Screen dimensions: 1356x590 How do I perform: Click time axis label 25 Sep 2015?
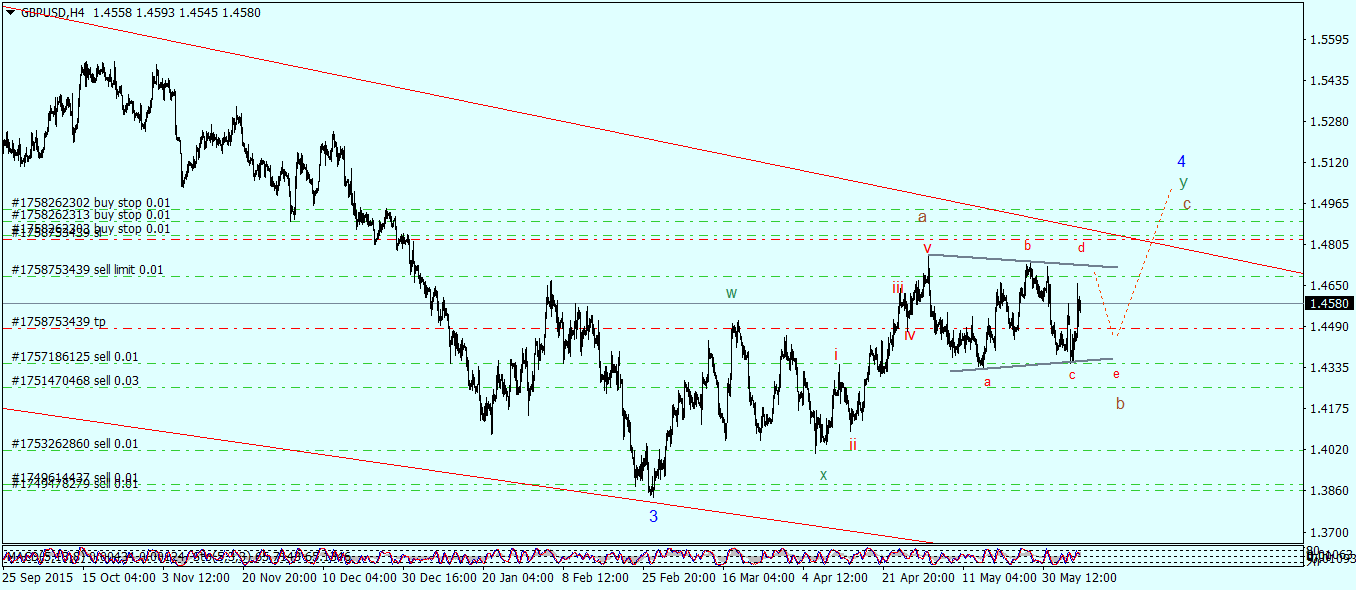[36, 578]
